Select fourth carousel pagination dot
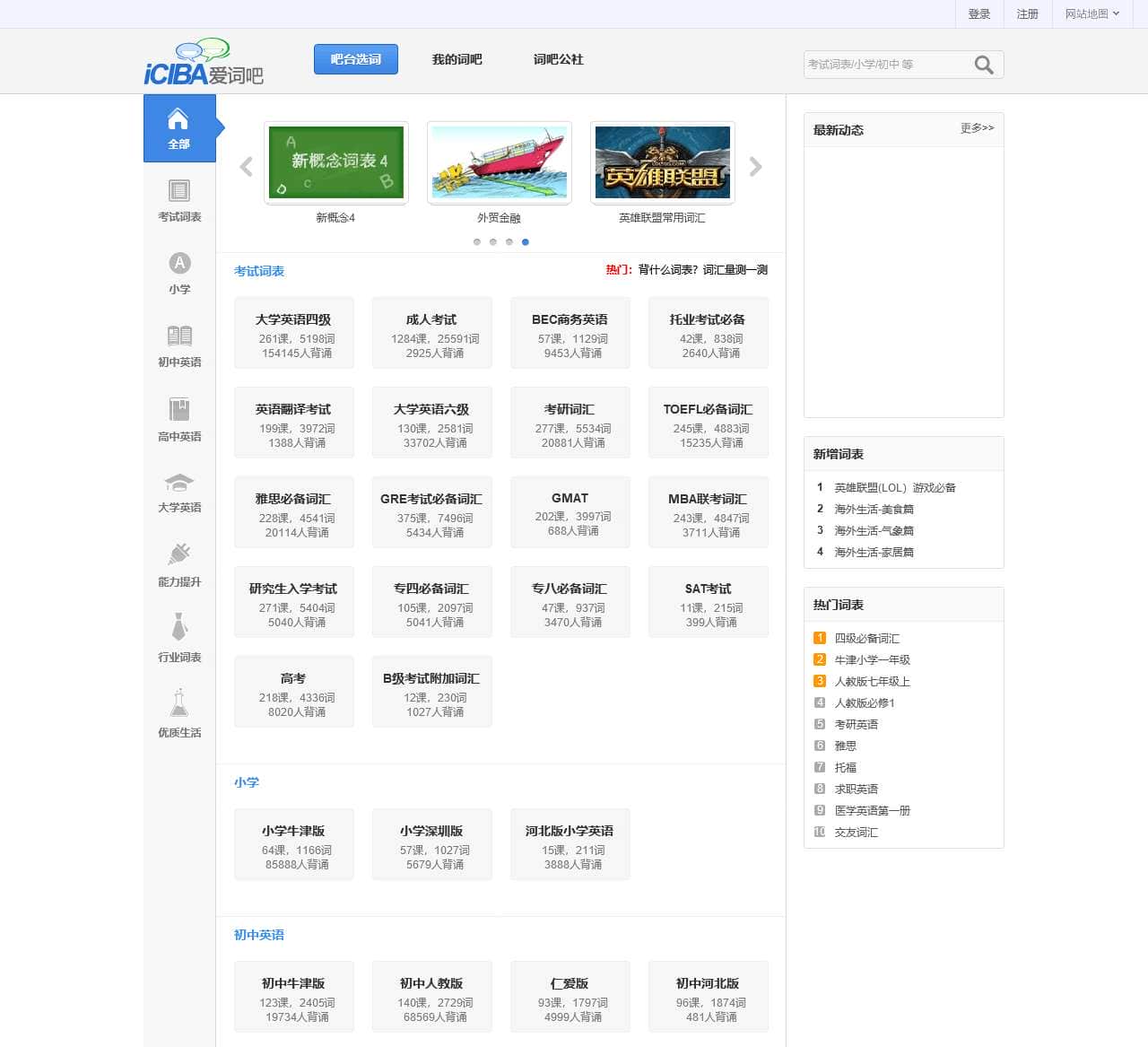This screenshot has width=1148, height=1047. pyautogui.click(x=526, y=242)
